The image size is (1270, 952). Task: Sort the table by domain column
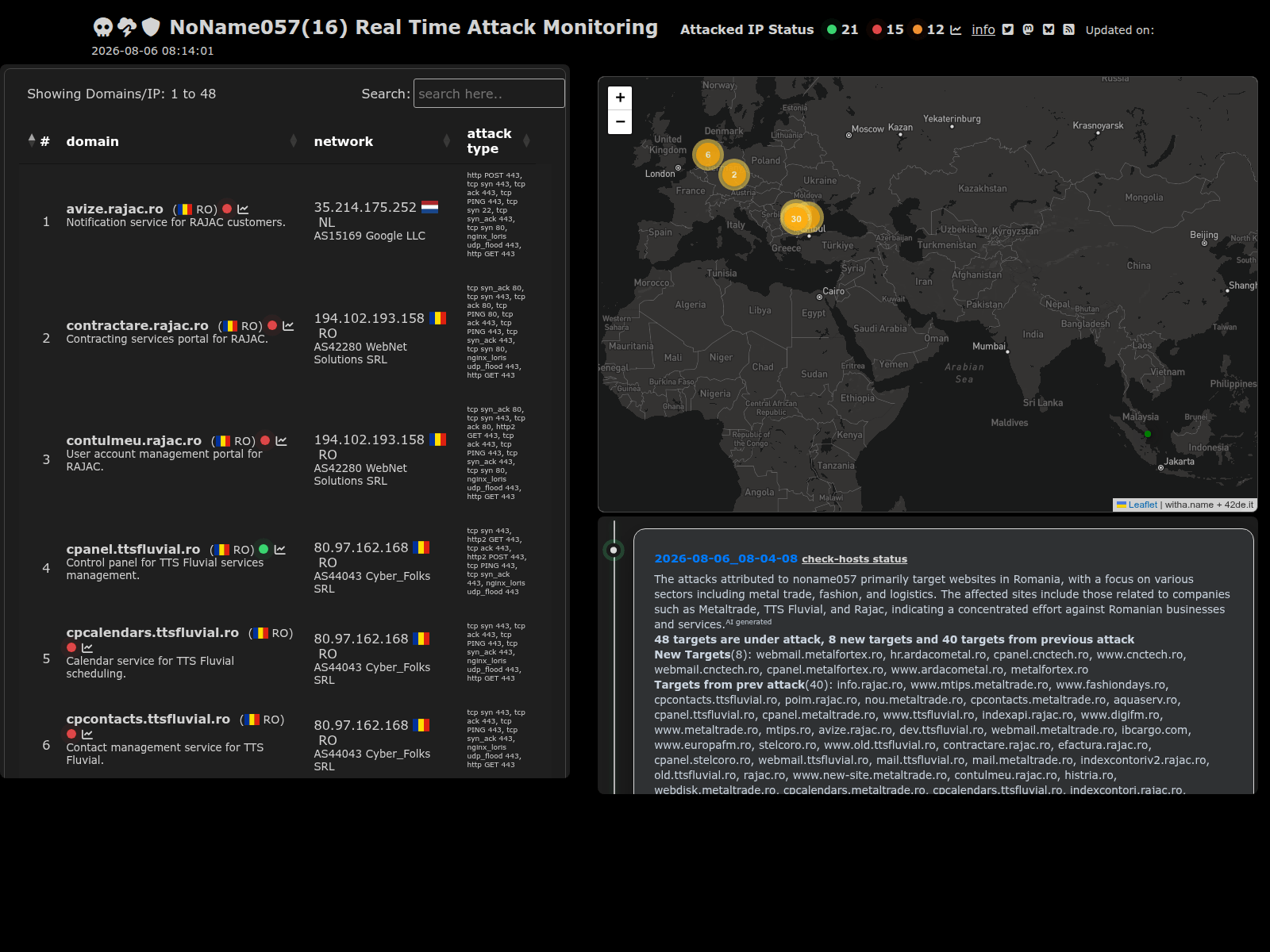tap(182, 141)
